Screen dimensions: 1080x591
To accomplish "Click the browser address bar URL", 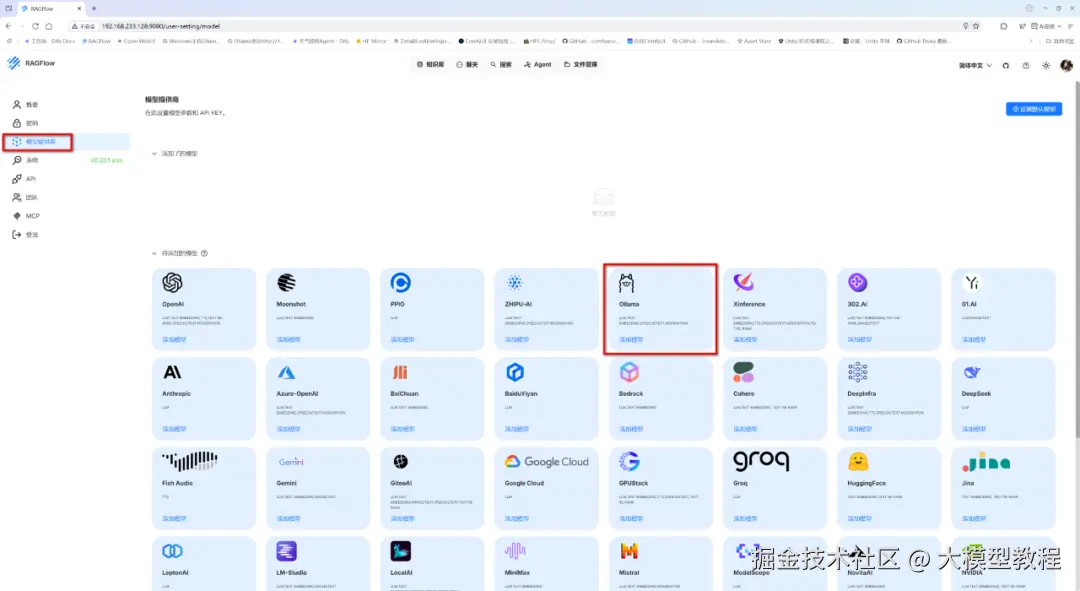I will point(161,26).
